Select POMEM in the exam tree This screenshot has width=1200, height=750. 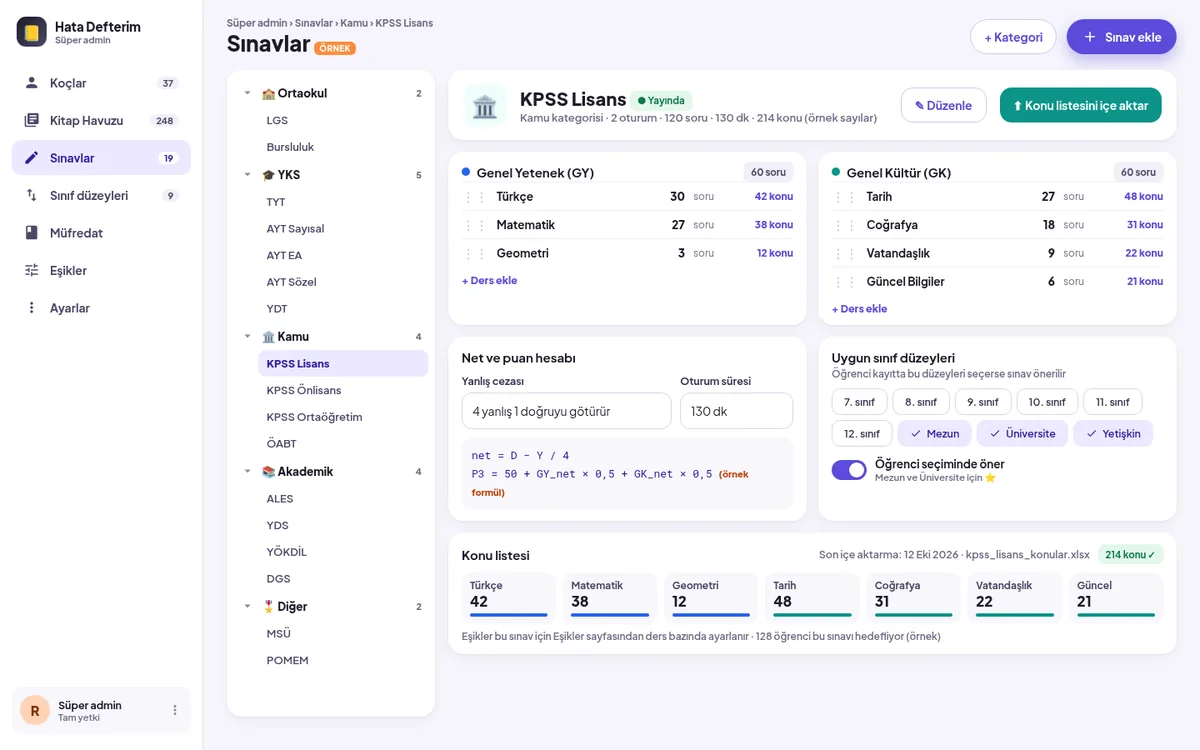pos(343,660)
